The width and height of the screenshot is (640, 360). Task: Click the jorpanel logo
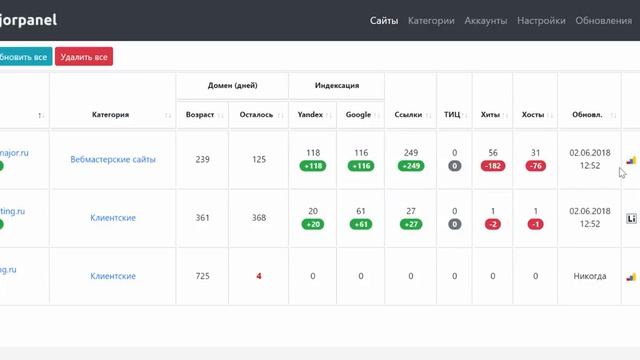[28, 20]
